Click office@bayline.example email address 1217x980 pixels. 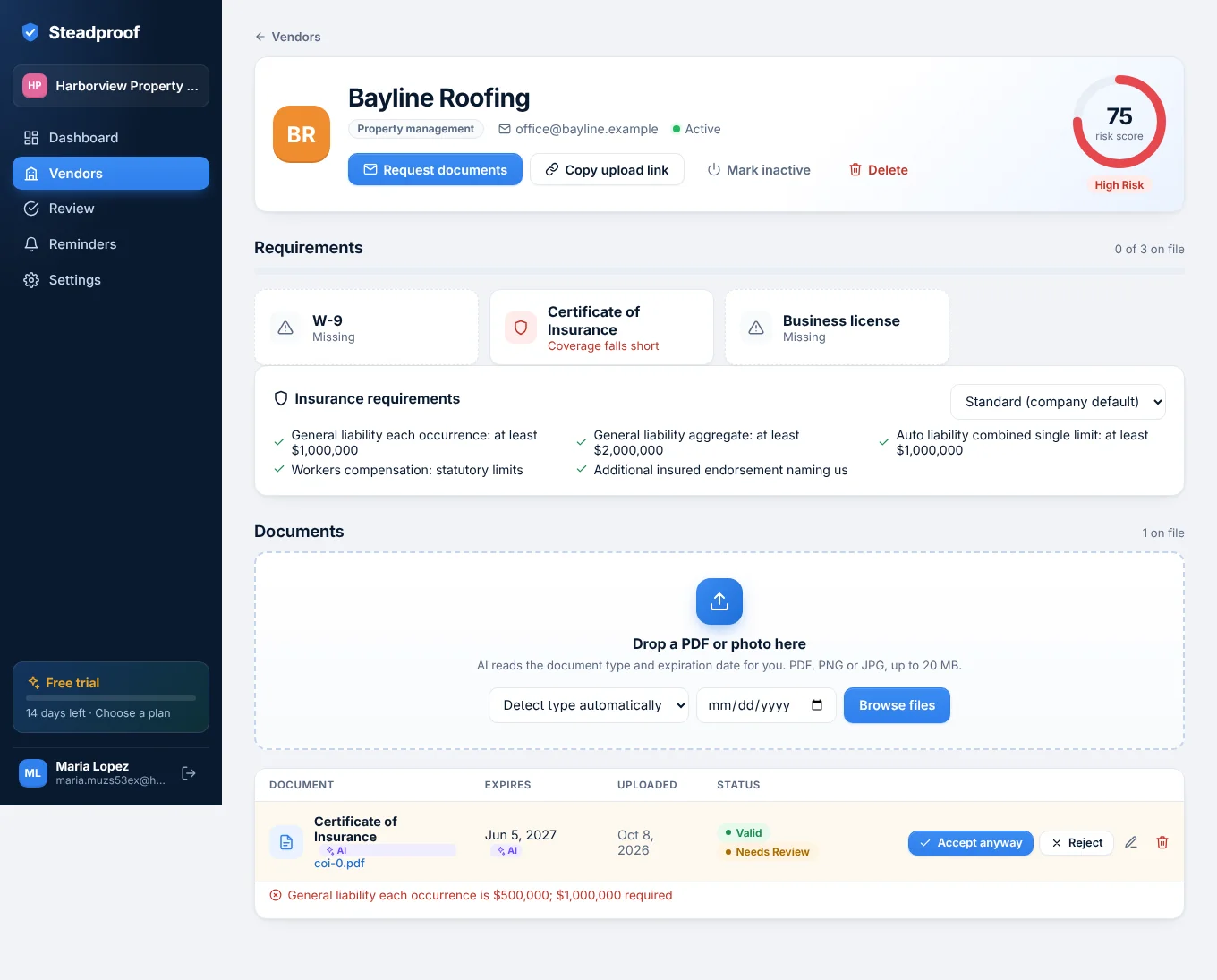click(578, 129)
